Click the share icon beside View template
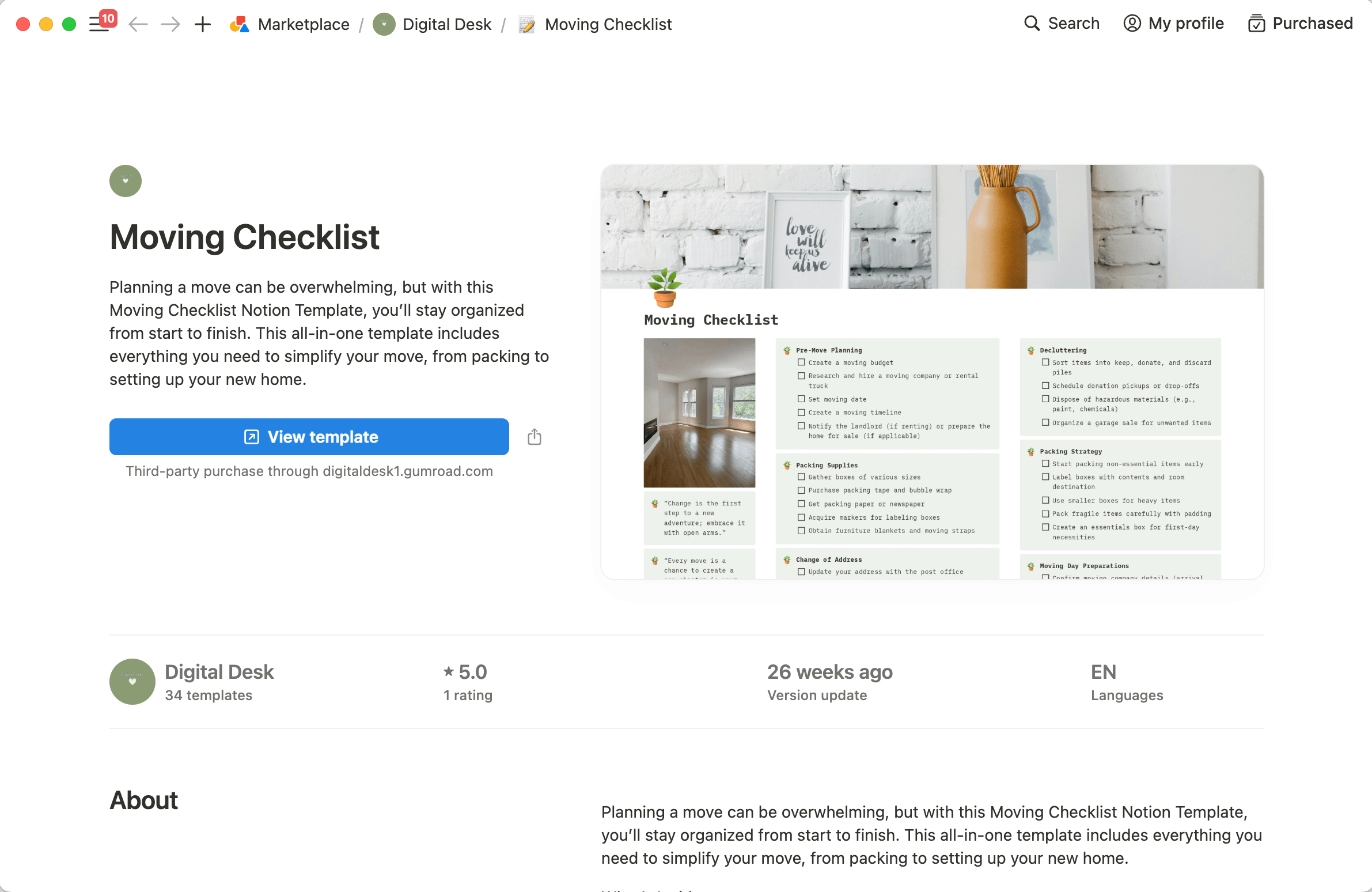Viewport: 1372px width, 892px height. (x=535, y=437)
